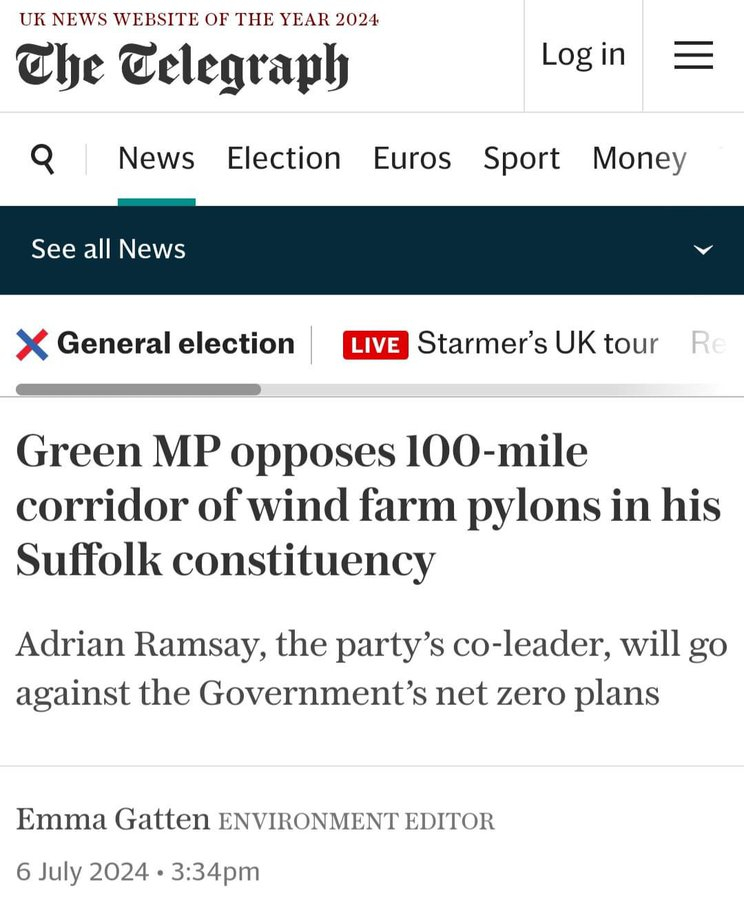The image size is (744, 900).
Task: Expand the See all News chevron
Action: pyautogui.click(x=703, y=249)
